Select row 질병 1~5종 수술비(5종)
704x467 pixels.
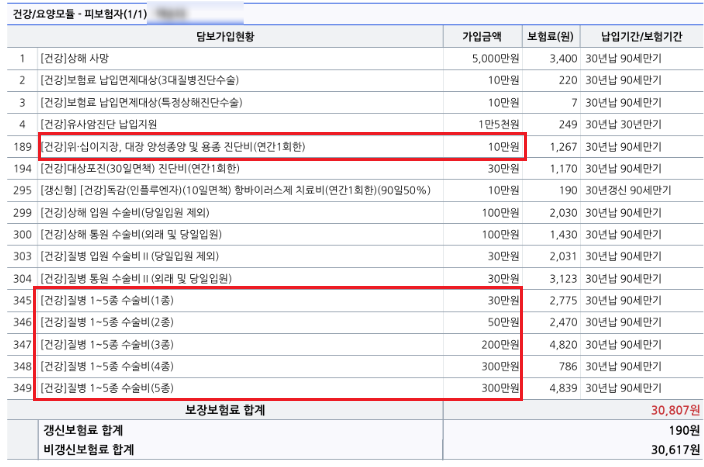(x=355, y=388)
